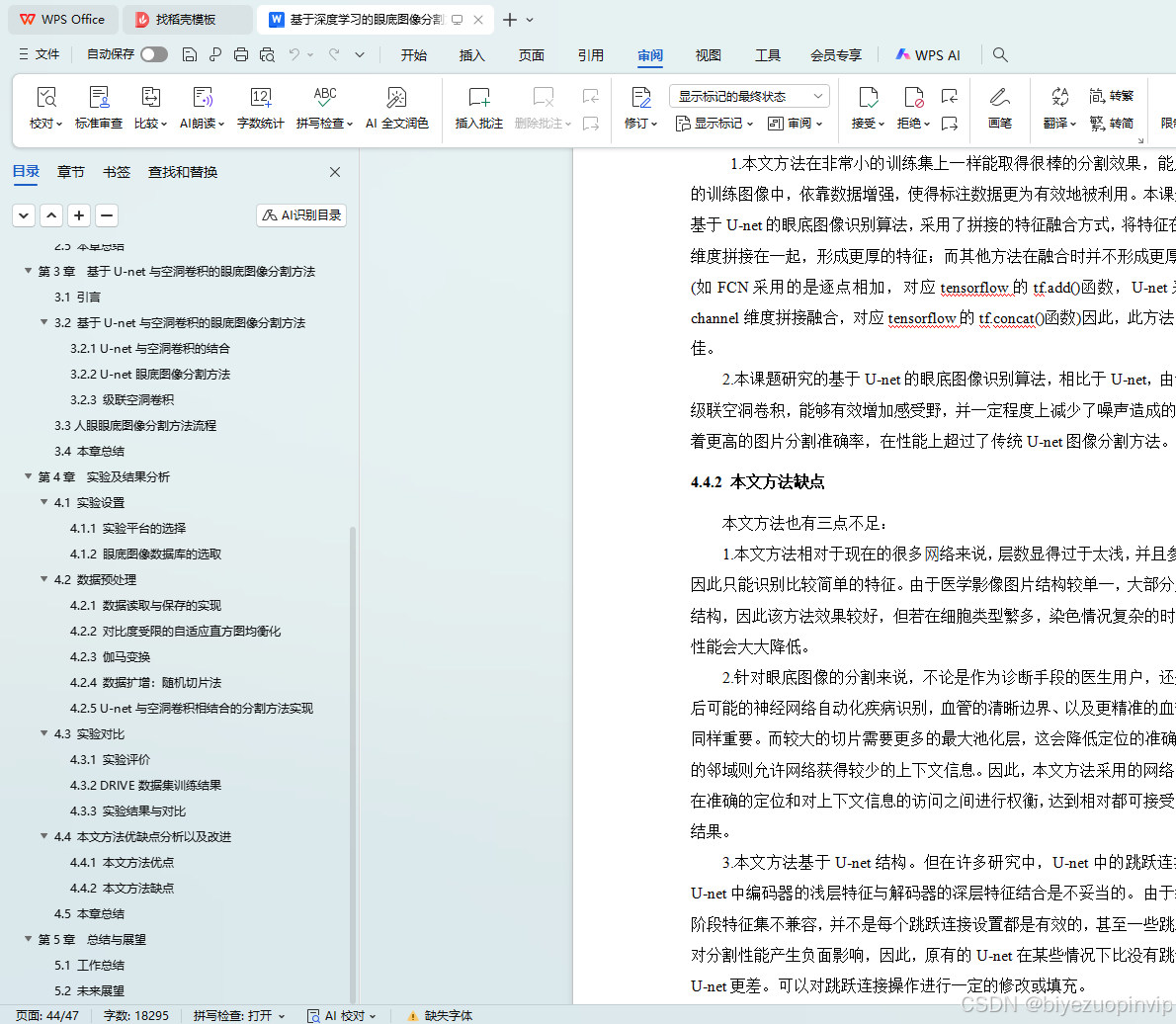Screen dimensions: 1176x1024
Task: Click the 拒绝 reject changes icon
Action: point(913,98)
